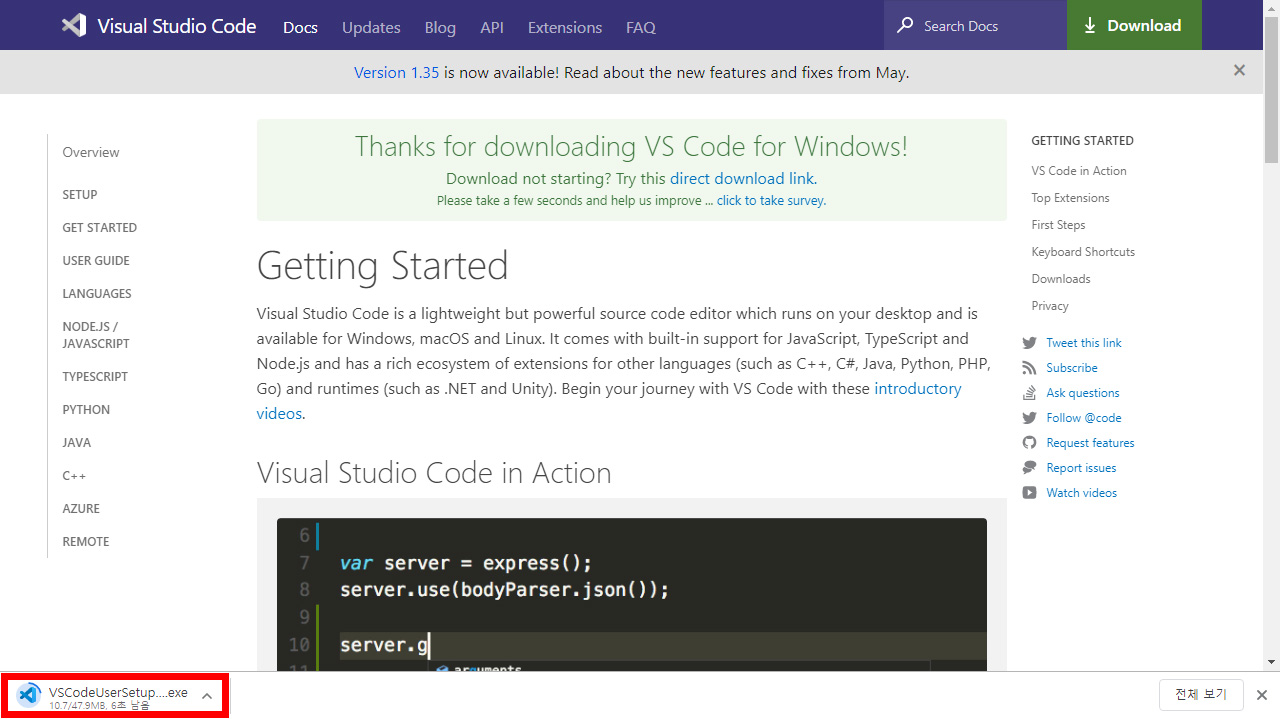
Task: Close the browser download bar
Action: (1262, 695)
